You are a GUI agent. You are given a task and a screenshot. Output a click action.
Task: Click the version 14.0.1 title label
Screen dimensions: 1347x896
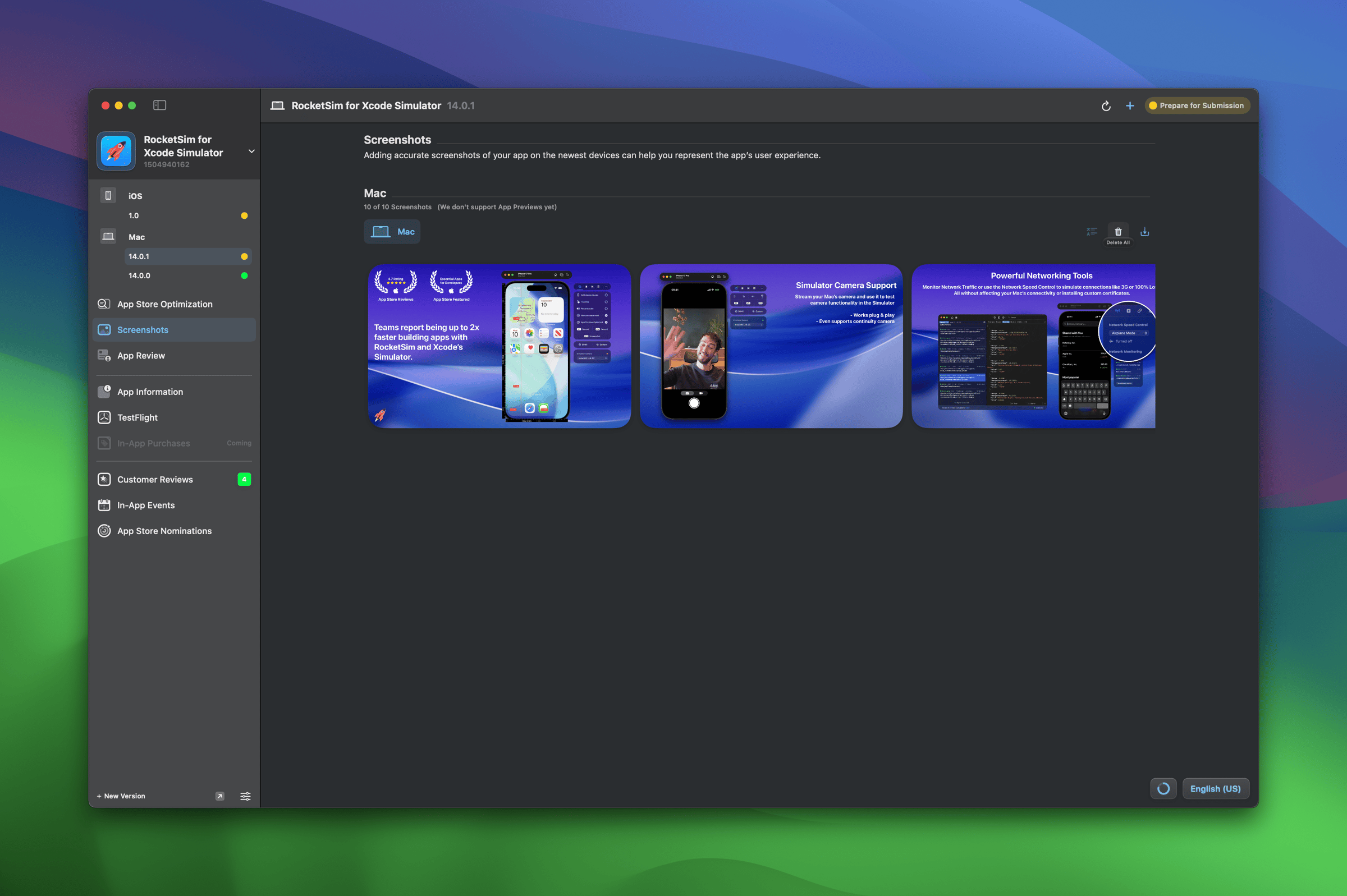[461, 105]
